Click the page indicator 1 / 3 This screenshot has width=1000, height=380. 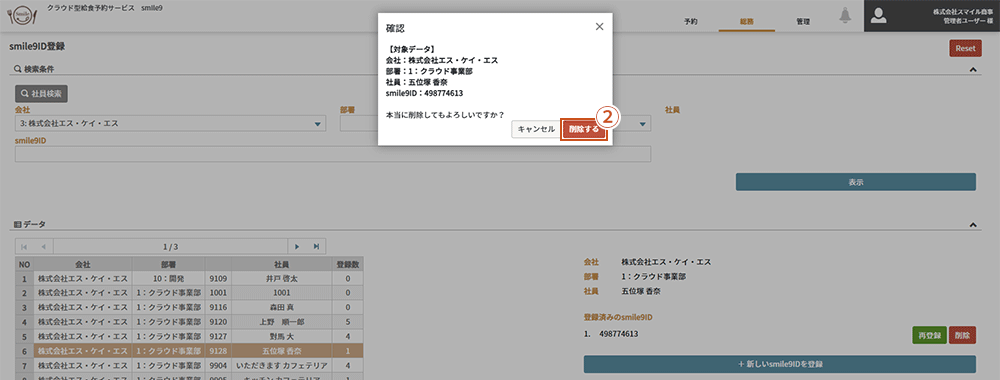click(x=170, y=246)
